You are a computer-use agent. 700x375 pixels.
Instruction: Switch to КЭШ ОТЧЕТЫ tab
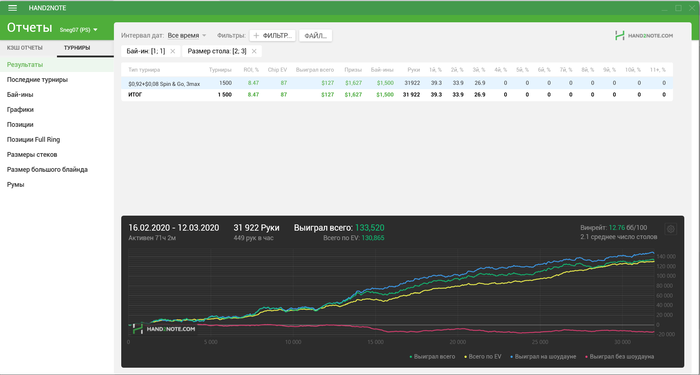(25, 48)
